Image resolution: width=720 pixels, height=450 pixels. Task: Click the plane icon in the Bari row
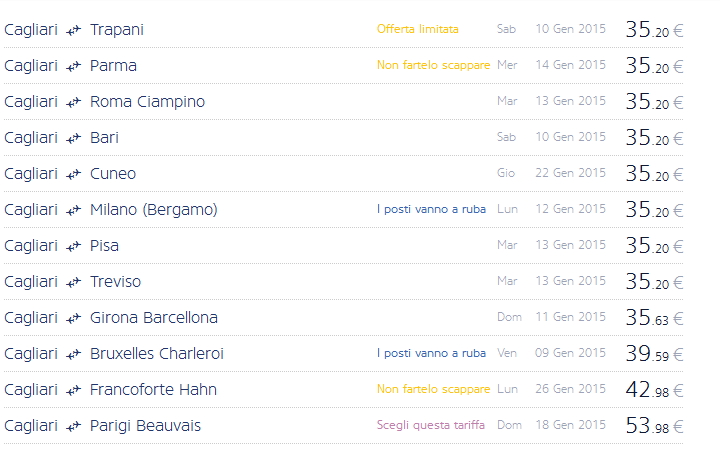pyautogui.click(x=74, y=138)
